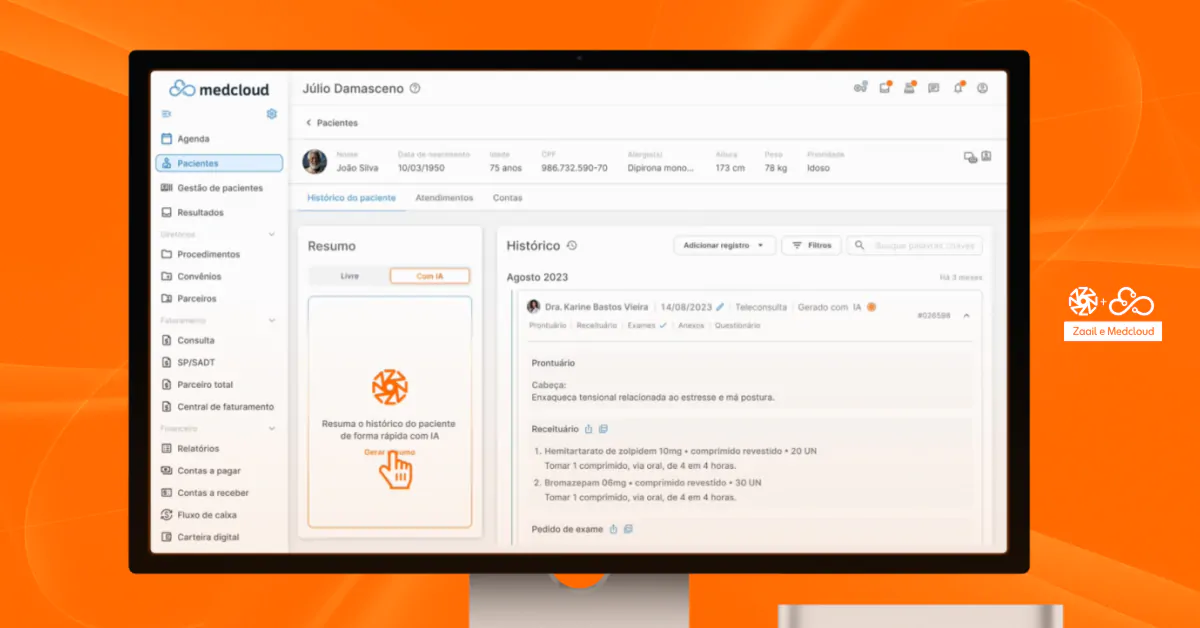Viewport: 1200px width, 628px height.
Task: Collapse the sidebar using the menu icon
Action: pyautogui.click(x=166, y=114)
